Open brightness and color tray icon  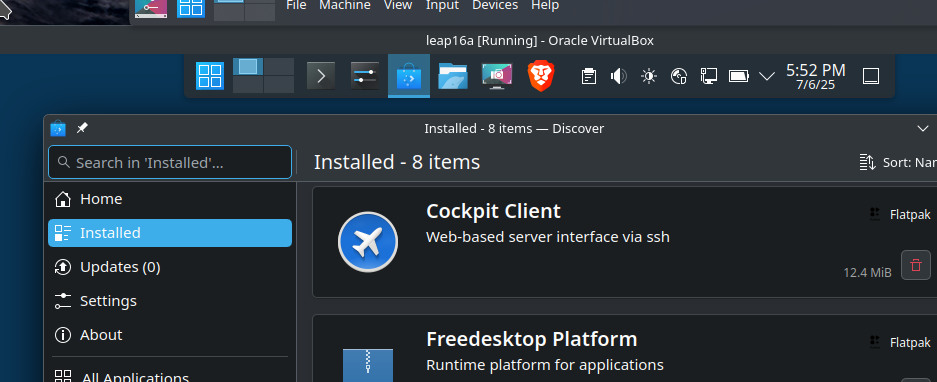tap(648, 76)
